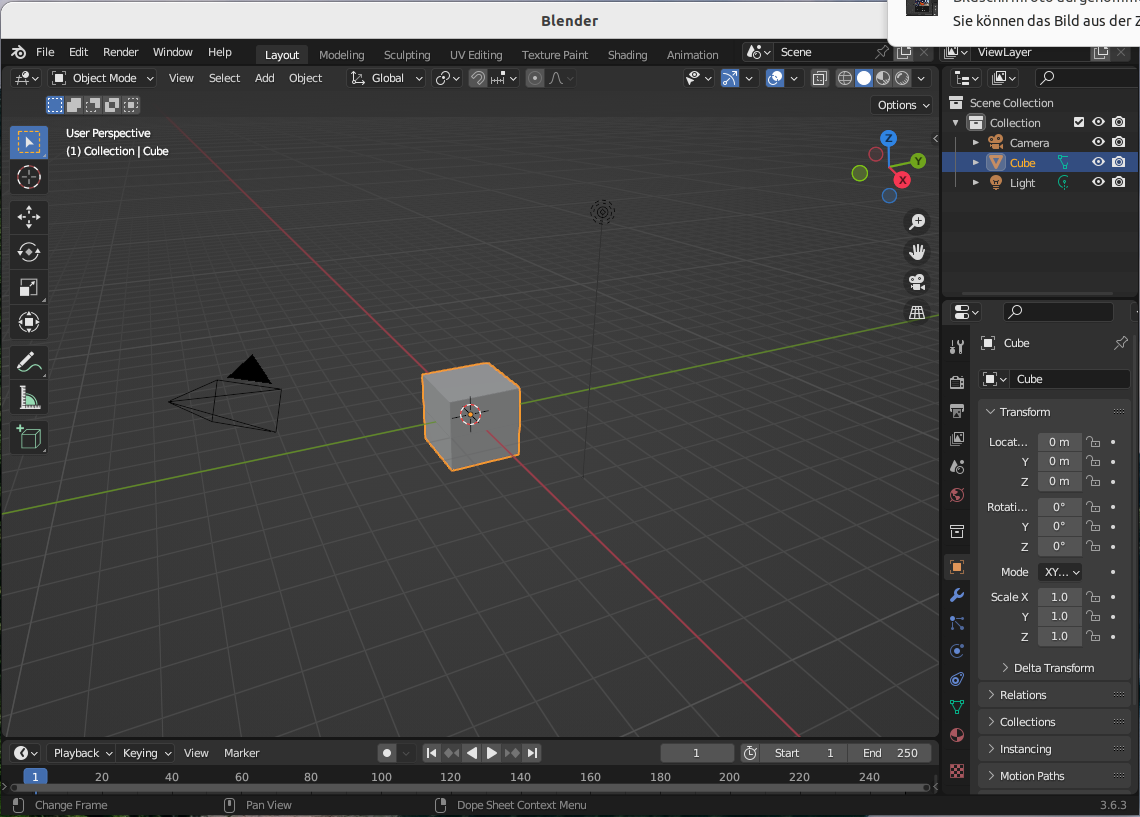Click the current frame field
1140x817 pixels.
point(697,753)
